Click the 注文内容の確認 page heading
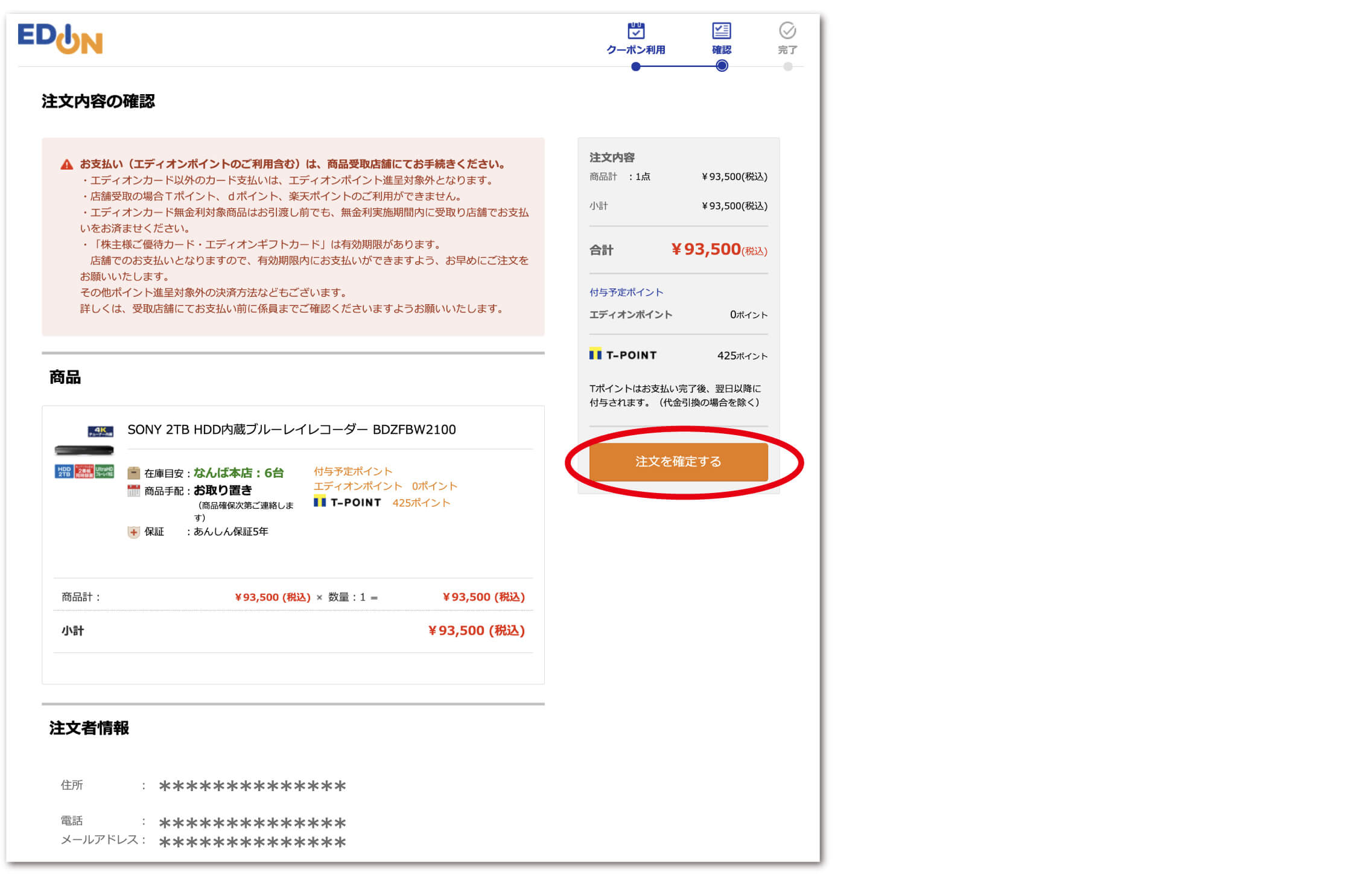1372x875 pixels. point(98,101)
